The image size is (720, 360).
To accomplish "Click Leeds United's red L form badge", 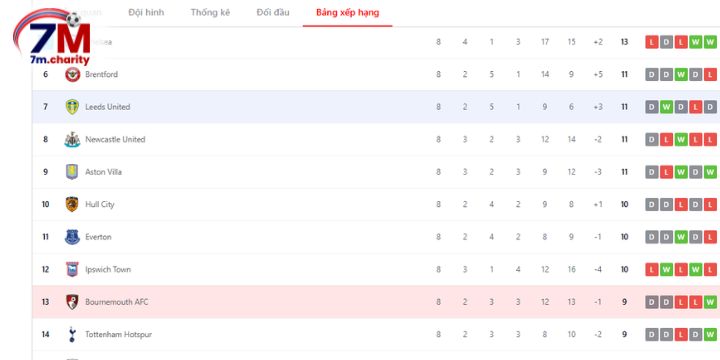I will [696, 107].
